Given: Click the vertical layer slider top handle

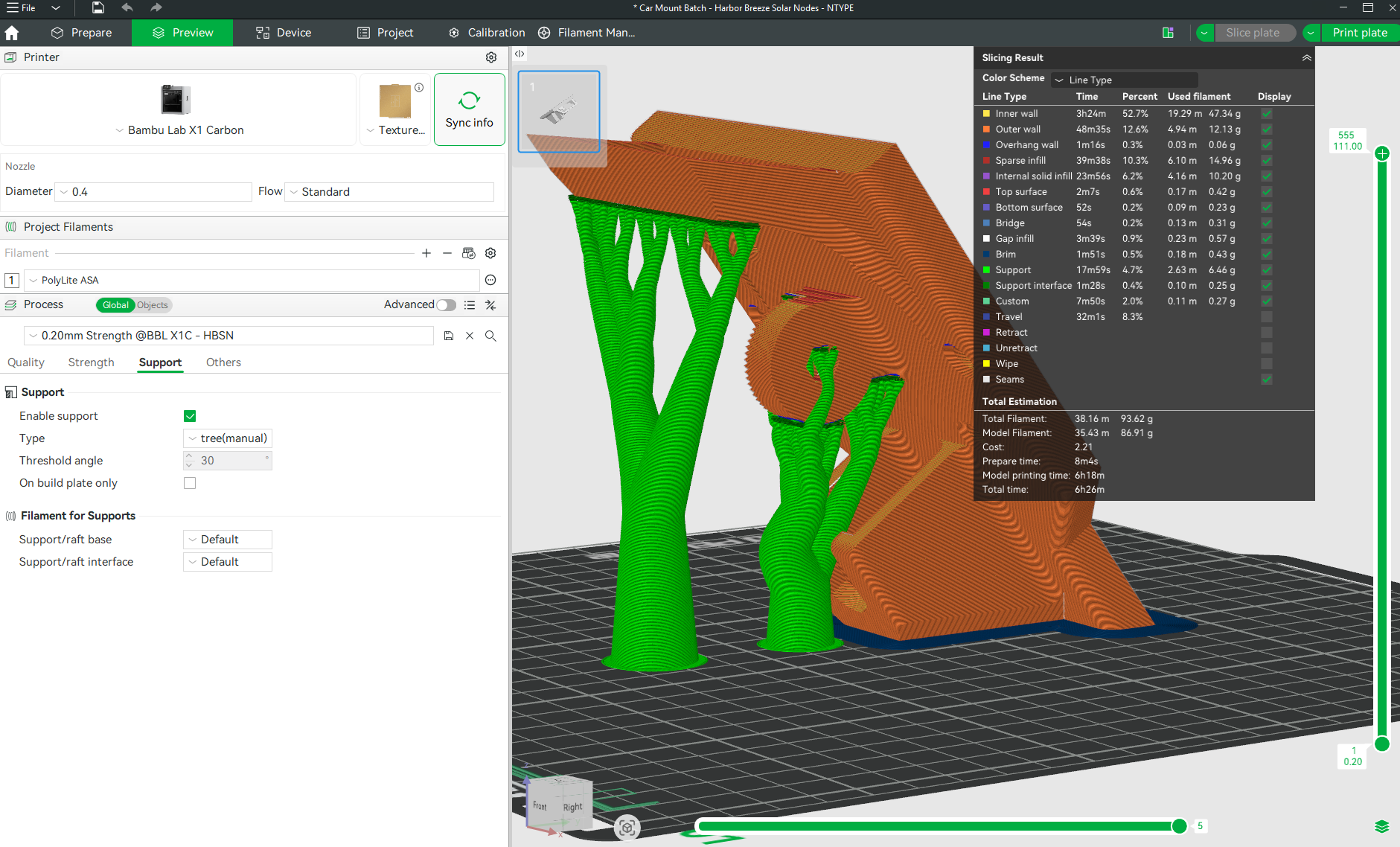Looking at the screenshot, I should coord(1382,154).
